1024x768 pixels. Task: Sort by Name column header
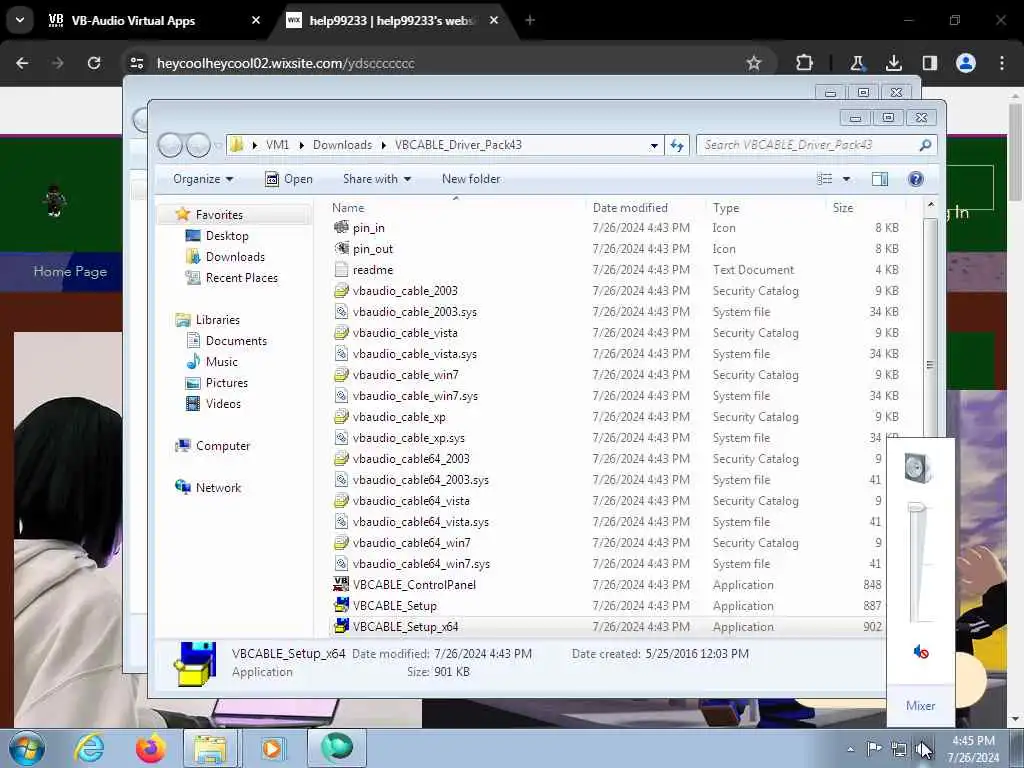[347, 208]
